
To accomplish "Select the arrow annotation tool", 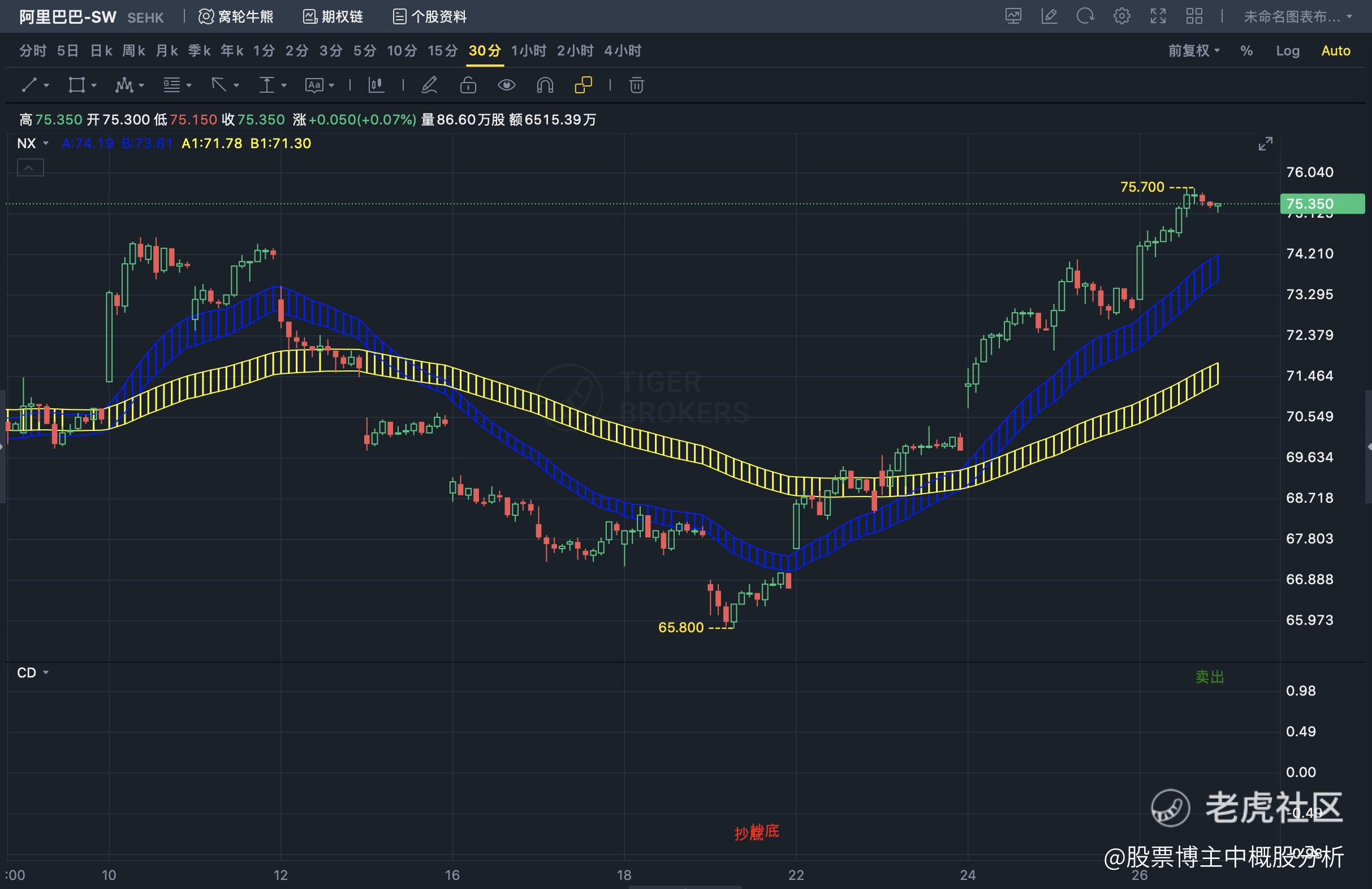I will coord(219,85).
